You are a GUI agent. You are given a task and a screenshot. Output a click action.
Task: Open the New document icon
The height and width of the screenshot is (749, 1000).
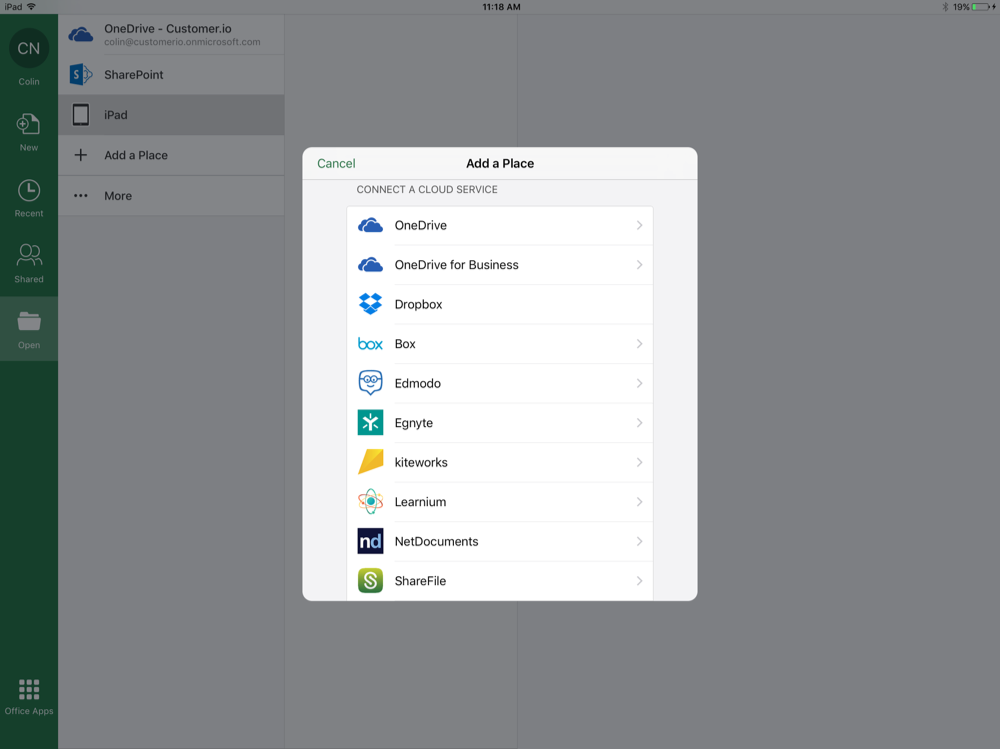point(29,124)
